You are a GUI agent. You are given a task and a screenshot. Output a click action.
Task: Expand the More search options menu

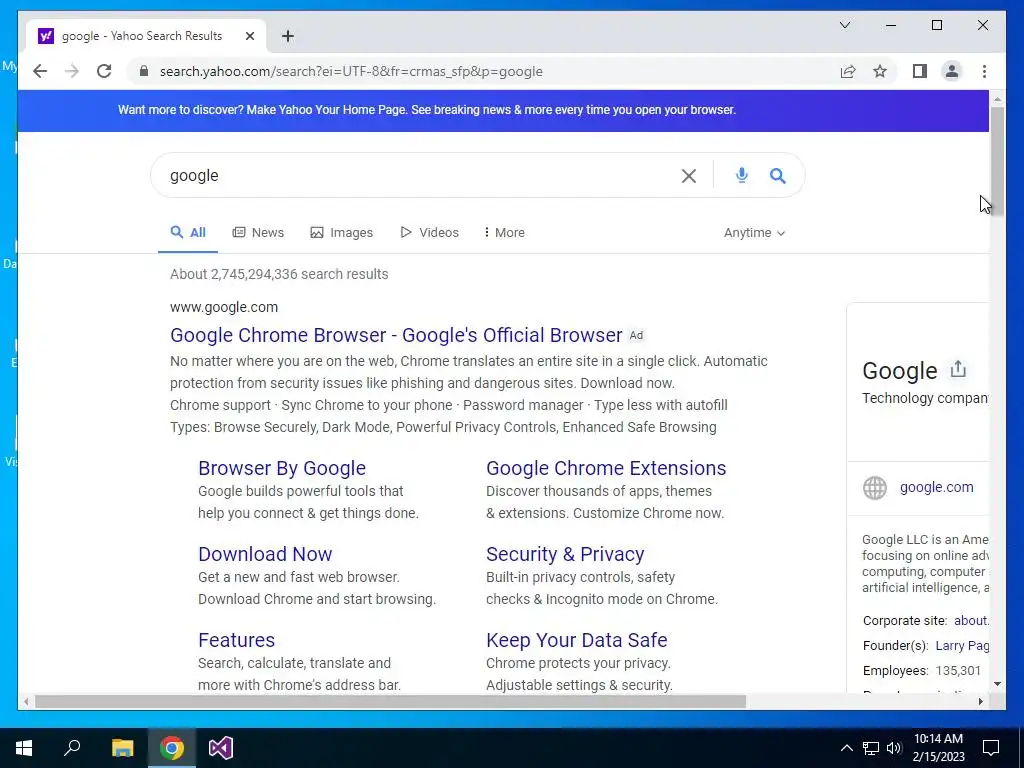[x=504, y=232]
